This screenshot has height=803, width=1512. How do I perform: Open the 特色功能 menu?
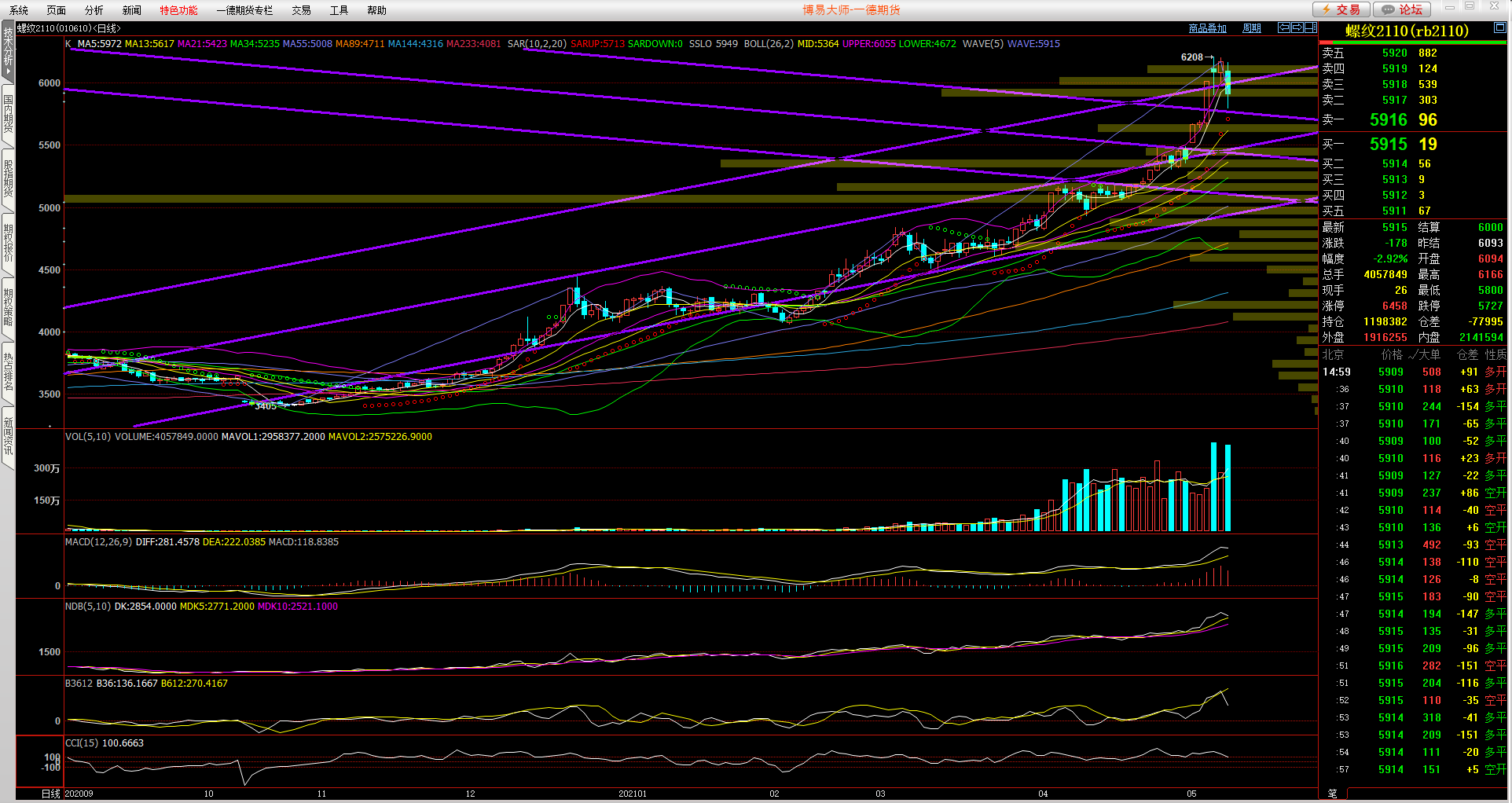pyautogui.click(x=179, y=10)
